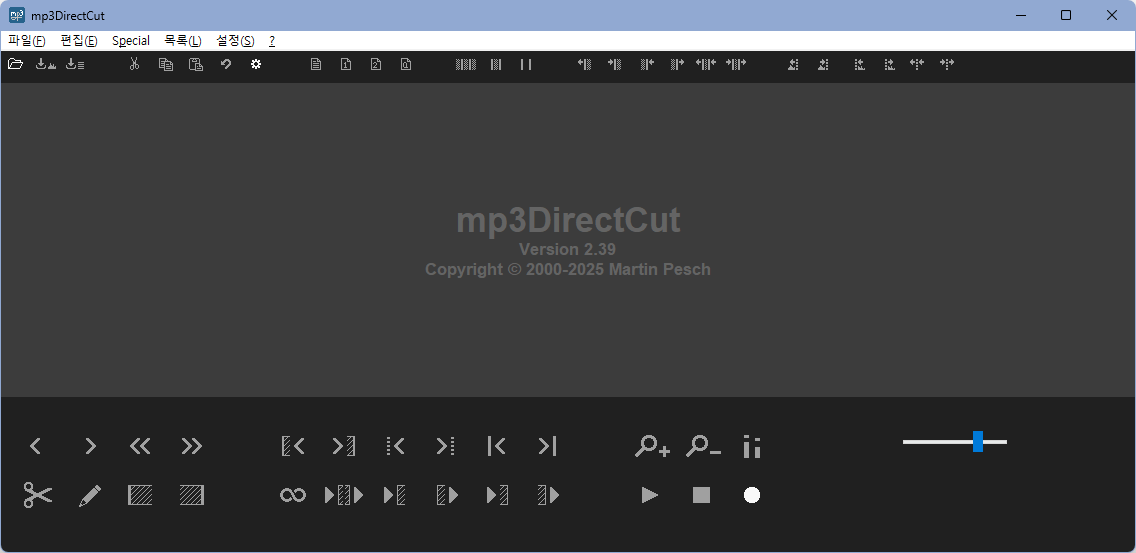
Task: Click the double hatched-bars toolbar icon
Action: (496, 65)
